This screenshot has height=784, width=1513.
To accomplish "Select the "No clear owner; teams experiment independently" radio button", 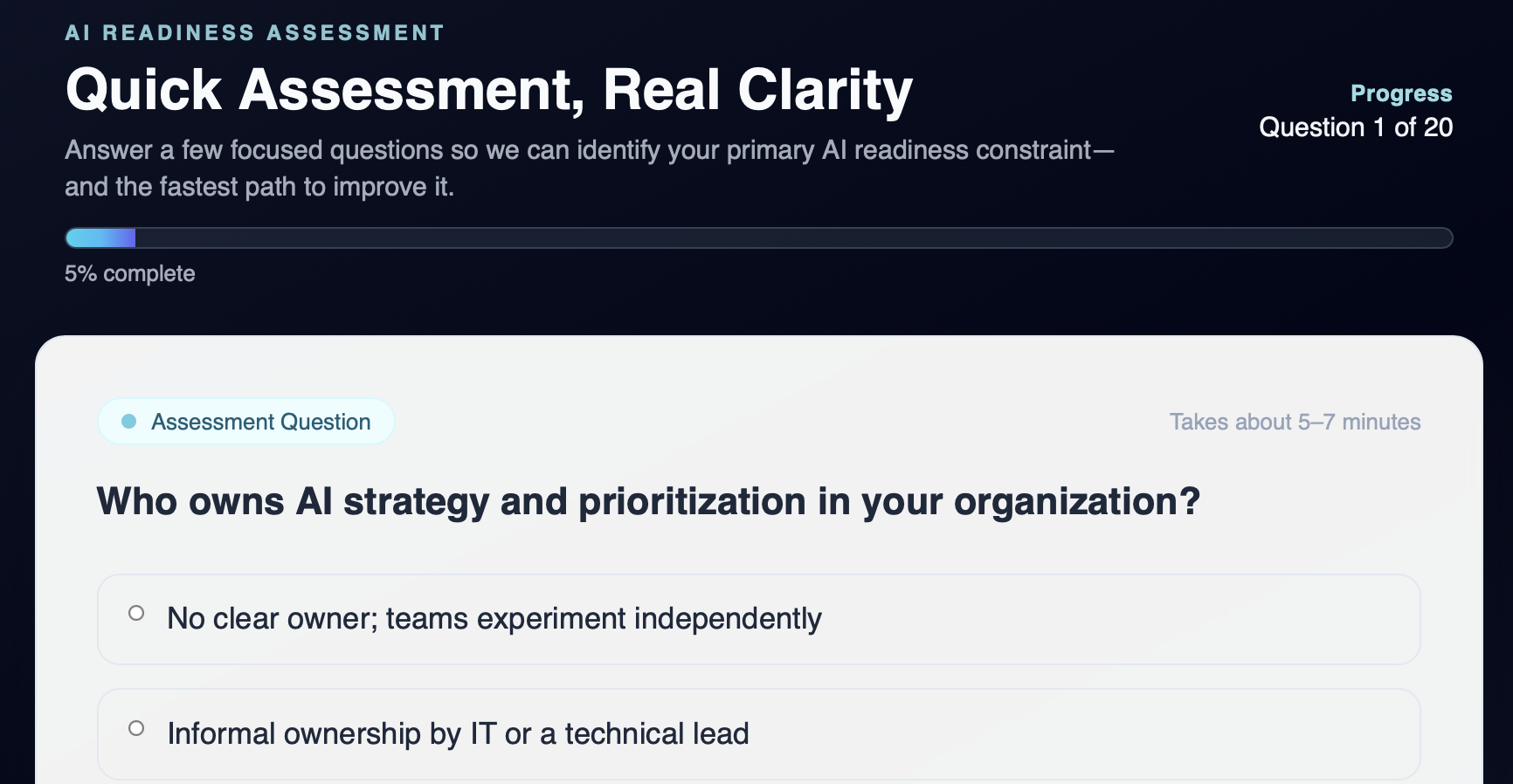I will click(135, 614).
